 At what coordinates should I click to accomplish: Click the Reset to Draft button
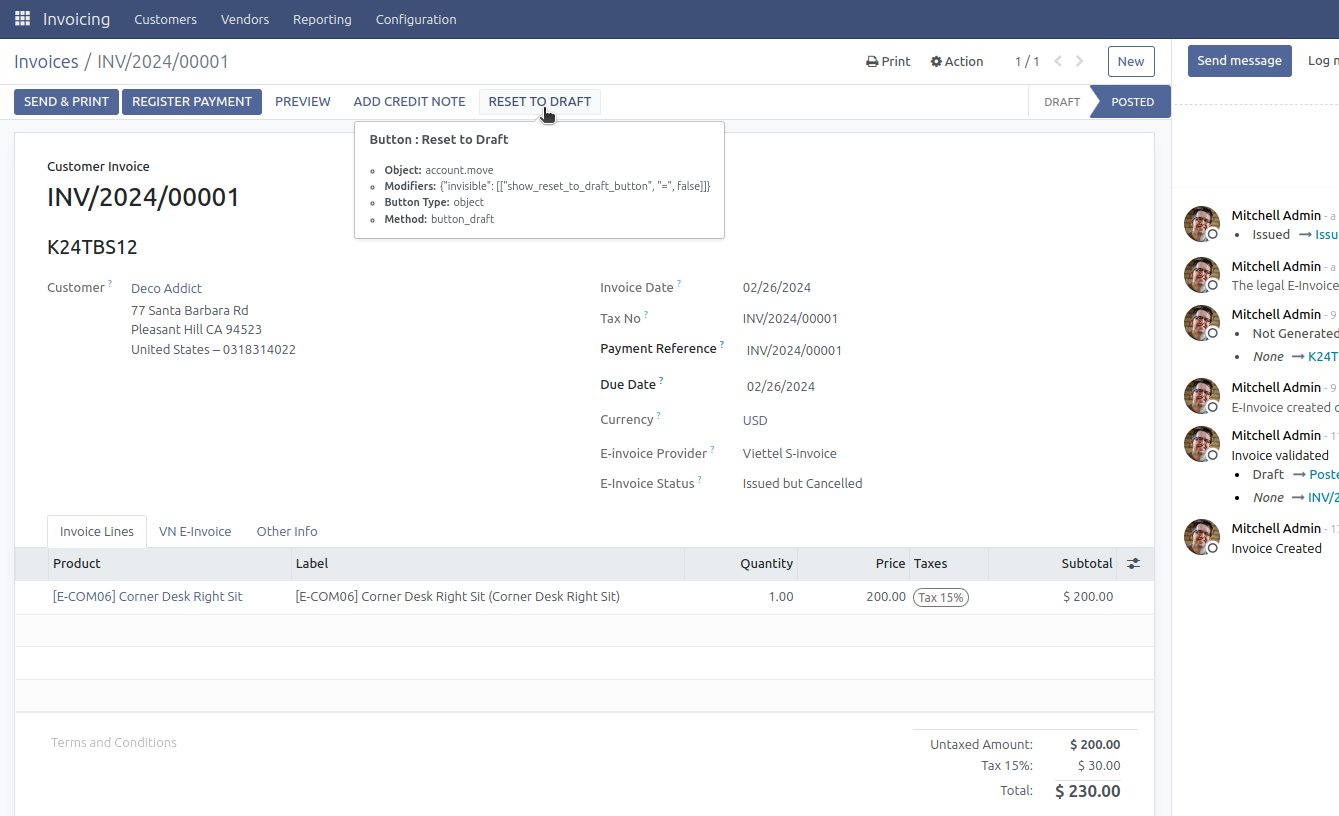tap(539, 102)
